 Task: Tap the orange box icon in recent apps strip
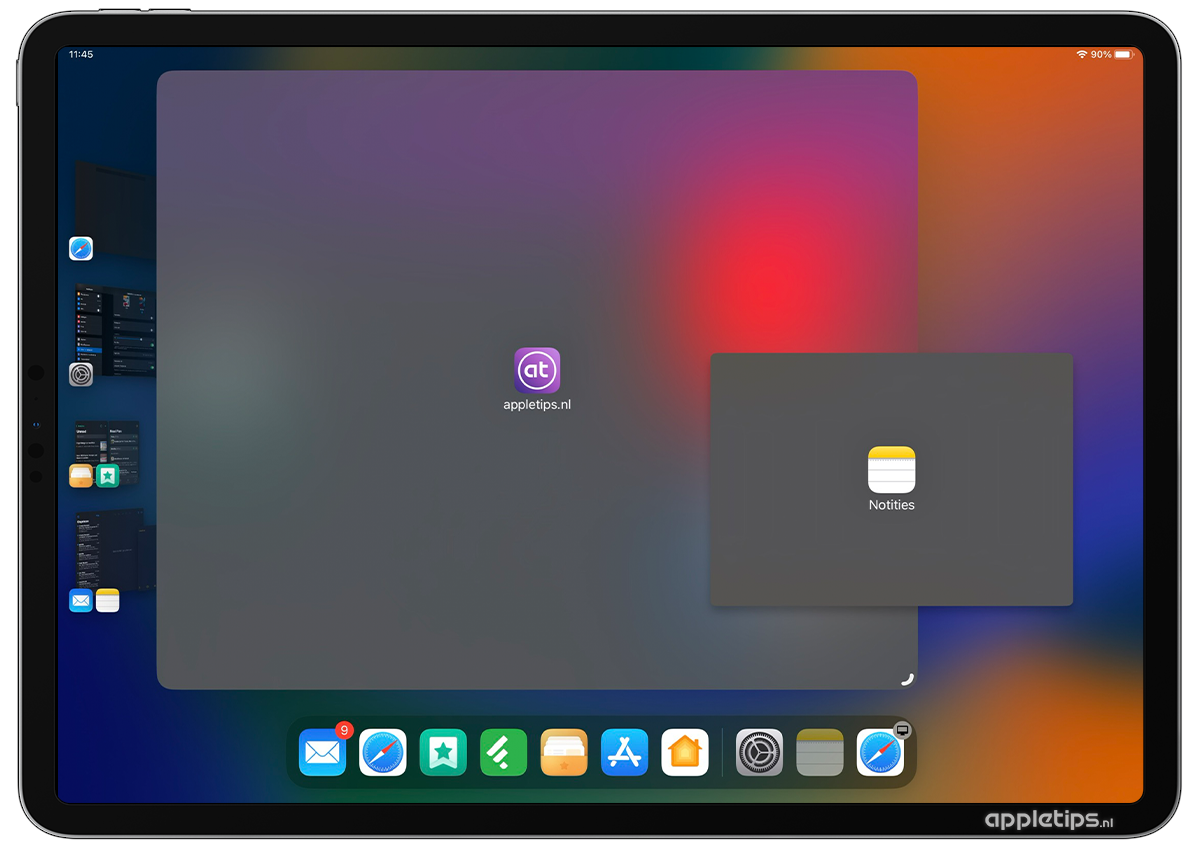tap(81, 476)
